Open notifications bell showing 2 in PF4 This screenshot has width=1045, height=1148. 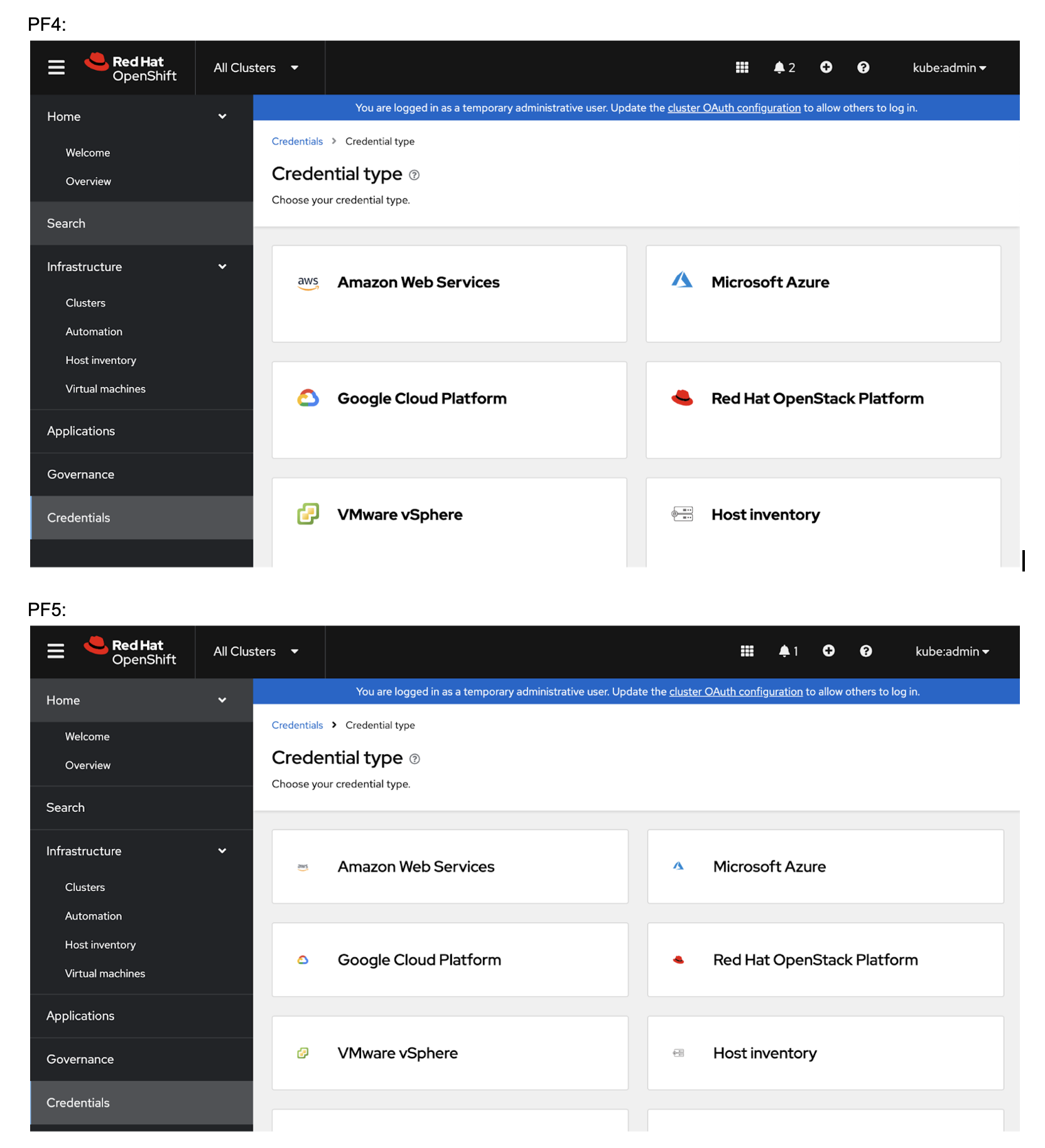click(784, 67)
